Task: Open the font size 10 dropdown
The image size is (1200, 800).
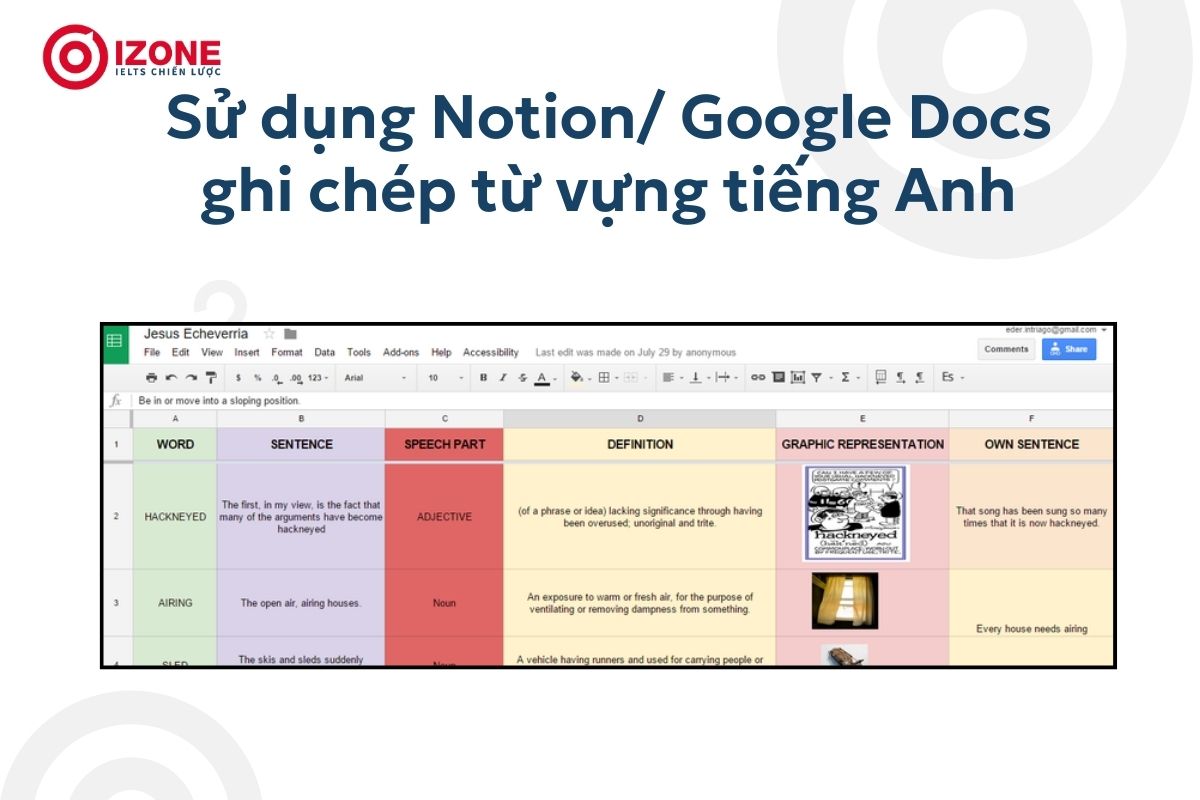Action: pyautogui.click(x=446, y=378)
